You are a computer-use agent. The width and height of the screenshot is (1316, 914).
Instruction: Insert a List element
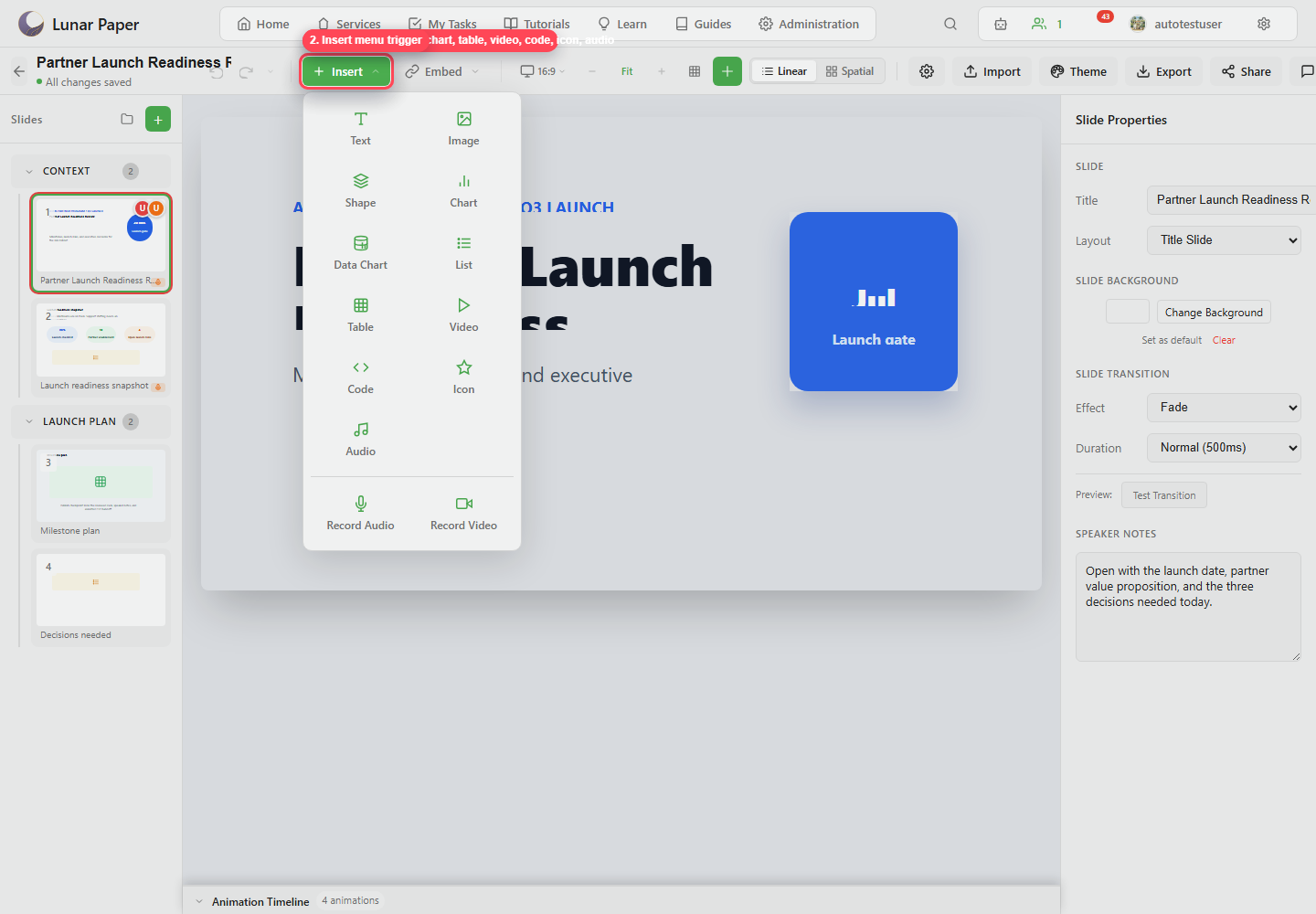tap(463, 252)
